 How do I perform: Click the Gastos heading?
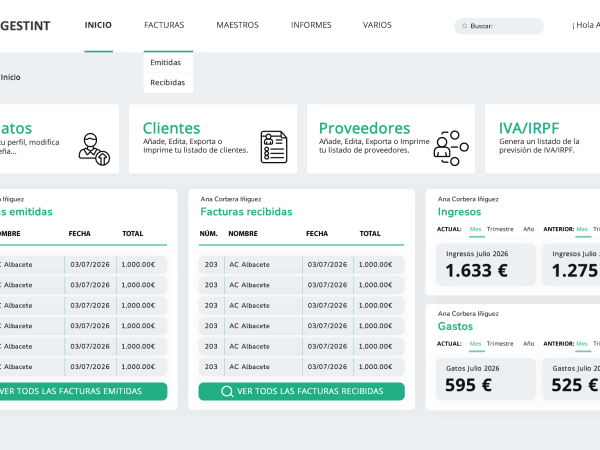tap(455, 326)
